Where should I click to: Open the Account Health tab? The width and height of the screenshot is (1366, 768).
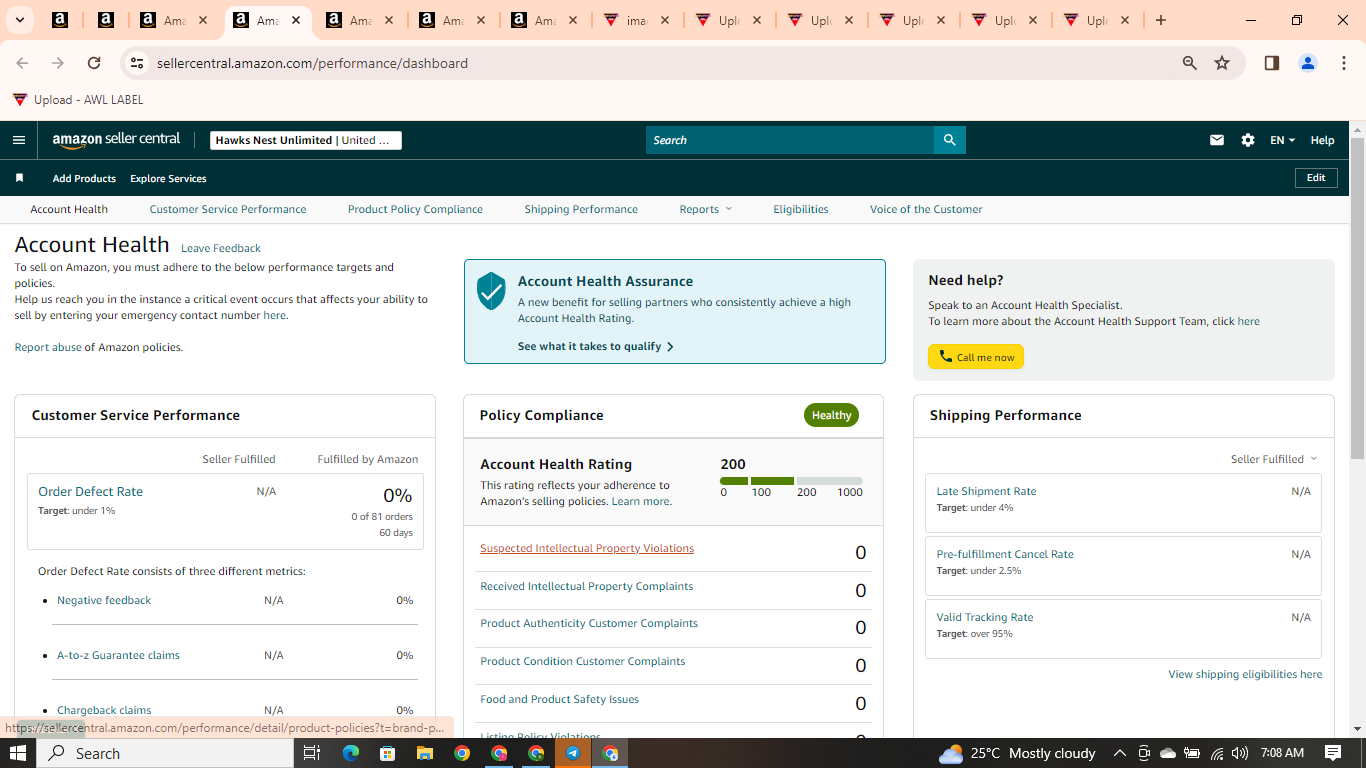[x=69, y=209]
